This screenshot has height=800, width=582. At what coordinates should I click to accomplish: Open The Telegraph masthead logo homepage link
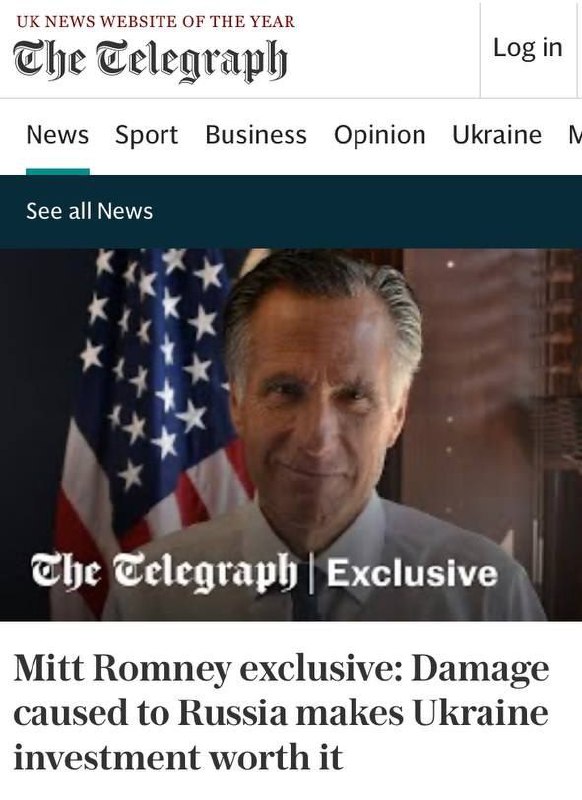click(150, 61)
